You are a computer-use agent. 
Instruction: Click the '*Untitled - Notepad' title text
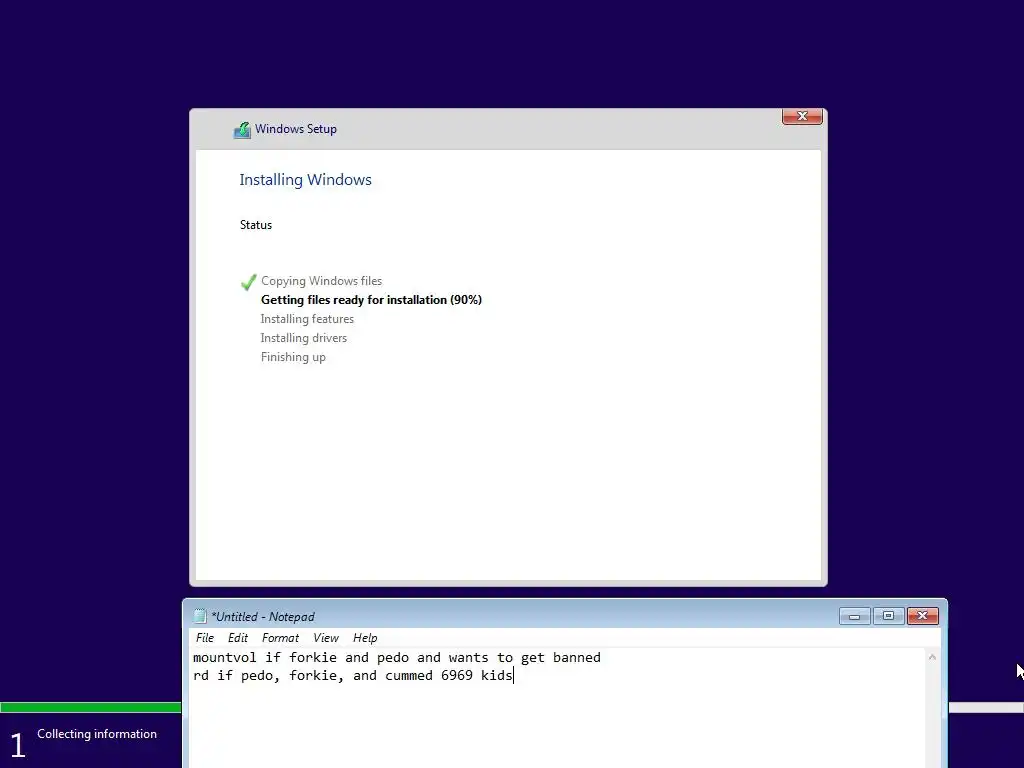(263, 616)
